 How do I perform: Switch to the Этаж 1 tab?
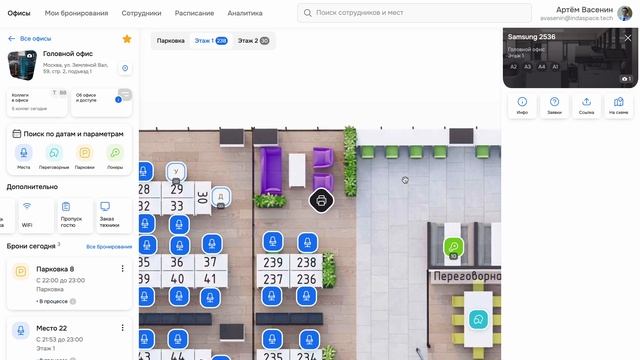[x=211, y=41]
